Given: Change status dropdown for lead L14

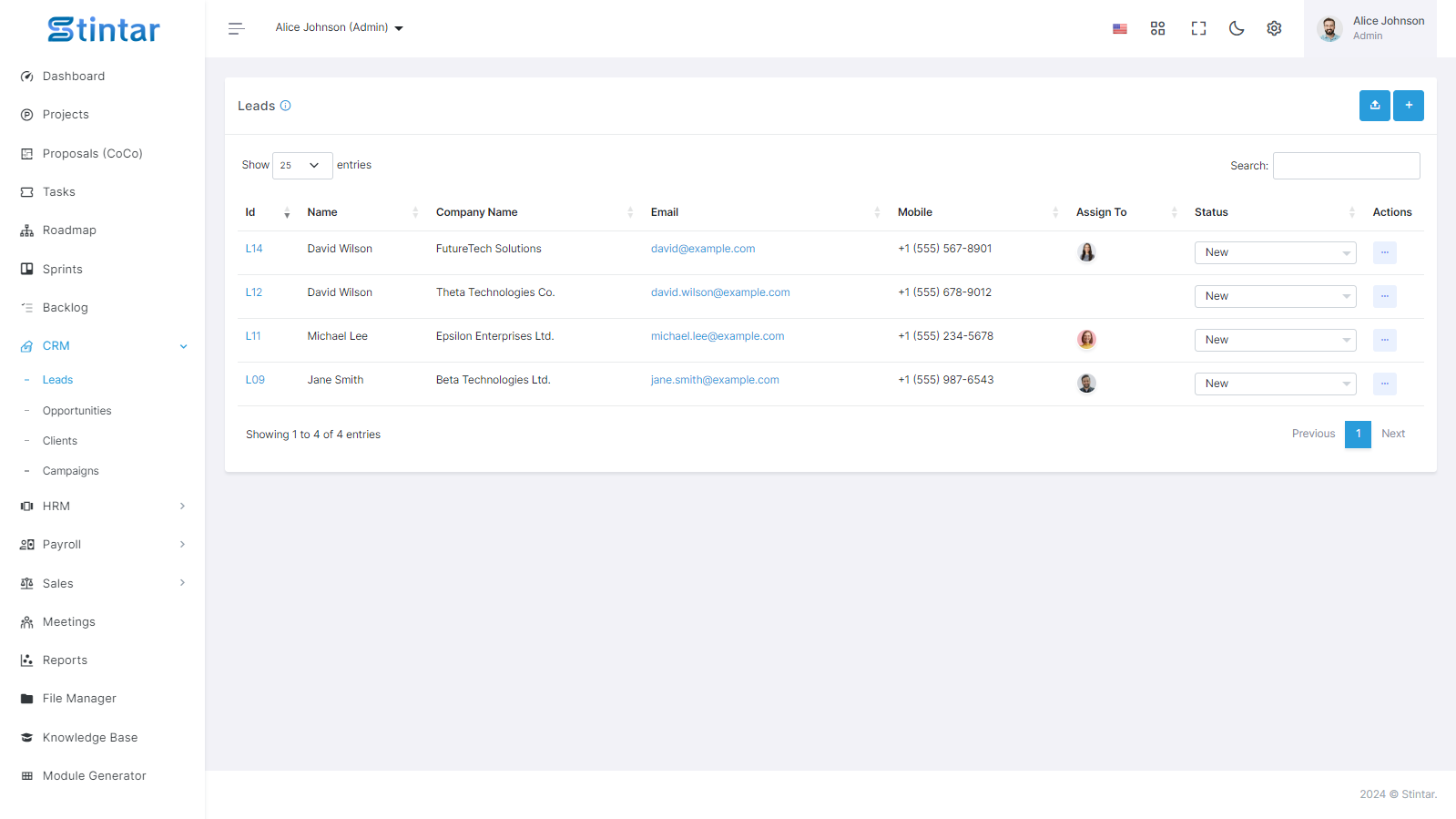Looking at the screenshot, I should pos(1276,252).
